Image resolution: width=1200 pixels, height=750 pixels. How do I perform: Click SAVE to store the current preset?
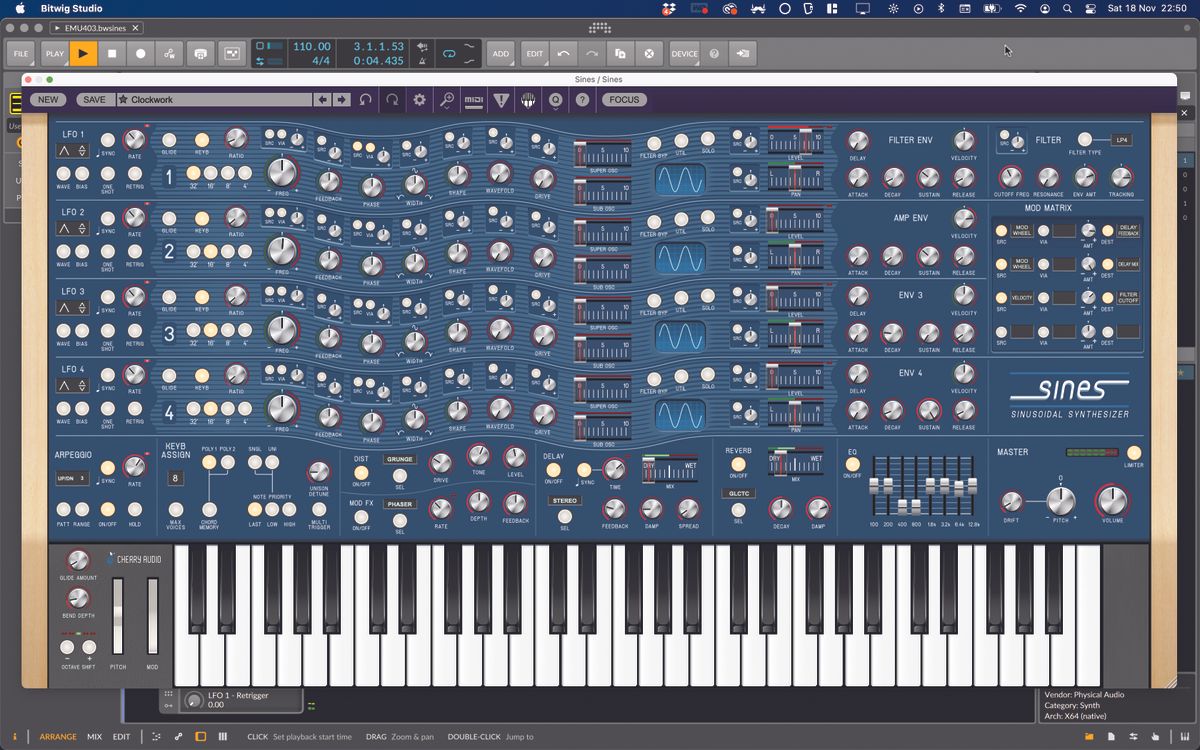[x=95, y=100]
